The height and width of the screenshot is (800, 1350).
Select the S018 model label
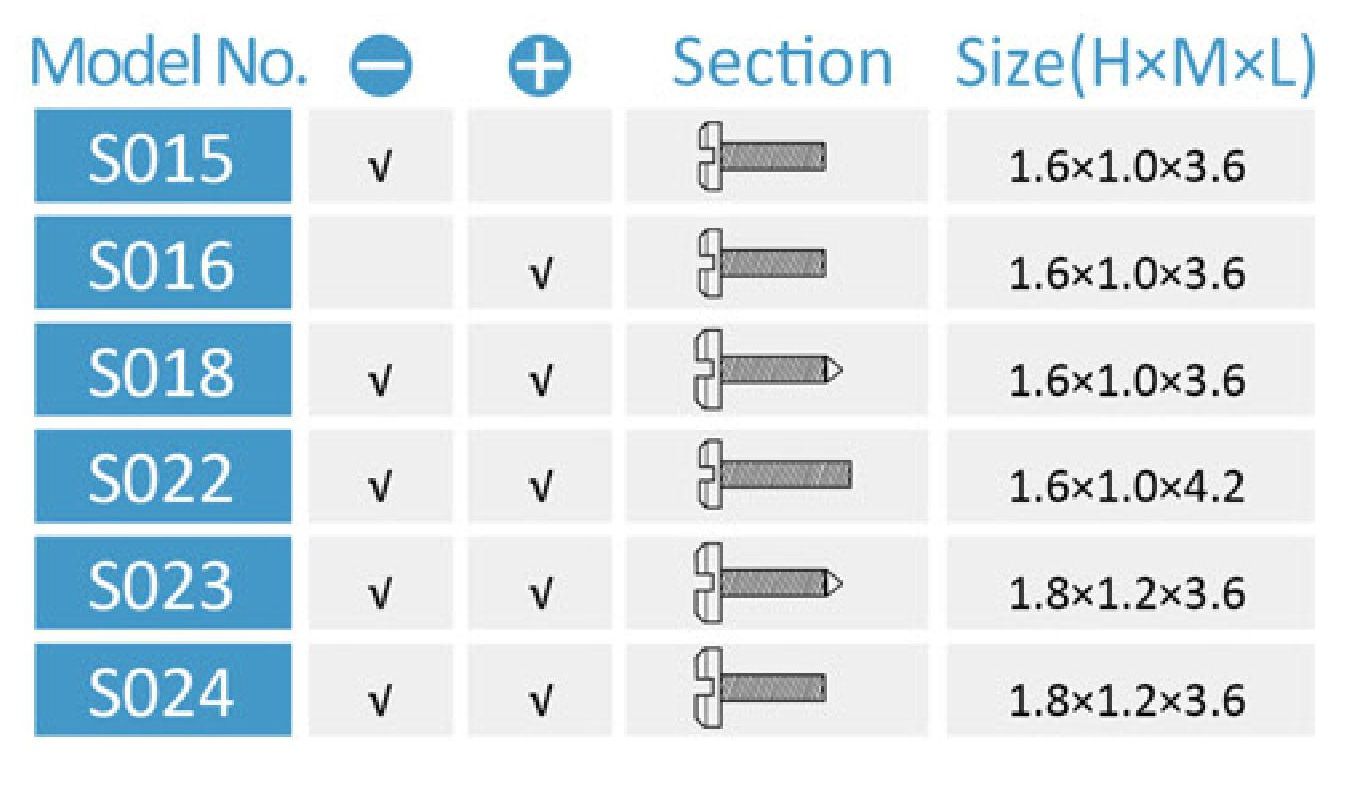point(163,370)
